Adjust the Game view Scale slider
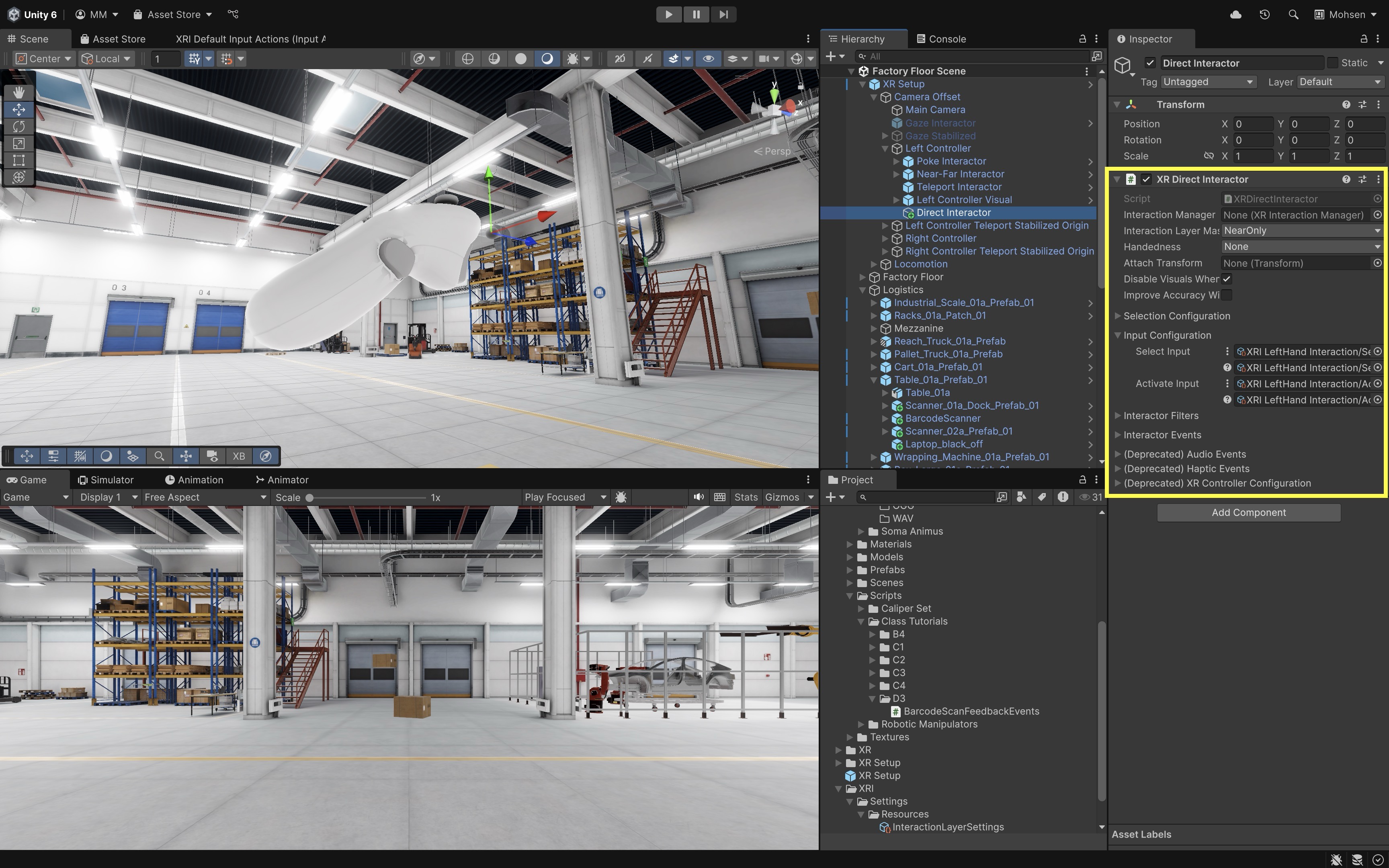The height and width of the screenshot is (868, 1389). [x=309, y=498]
